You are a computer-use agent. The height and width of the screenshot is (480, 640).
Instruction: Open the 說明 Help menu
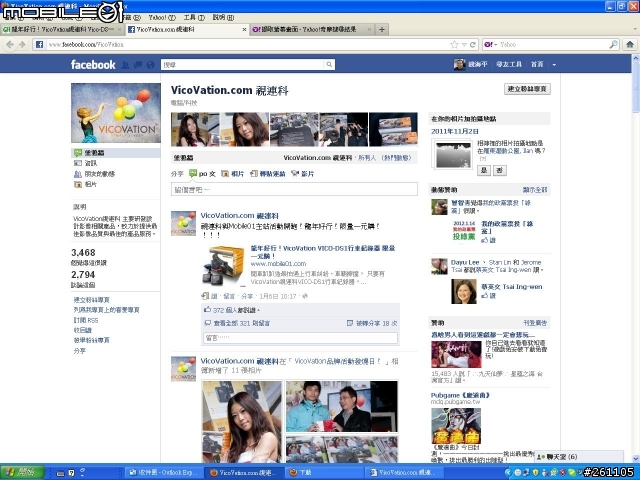pyautogui.click(x=223, y=18)
